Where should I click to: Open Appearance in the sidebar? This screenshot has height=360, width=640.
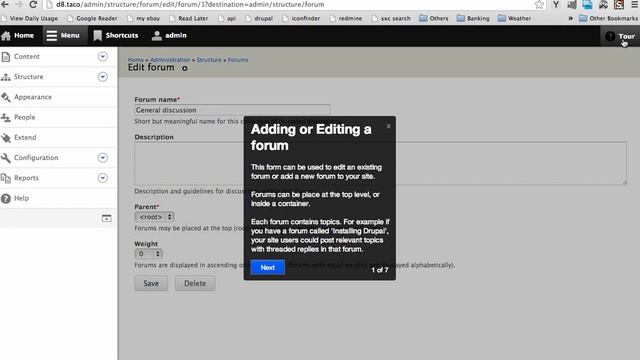point(33,97)
